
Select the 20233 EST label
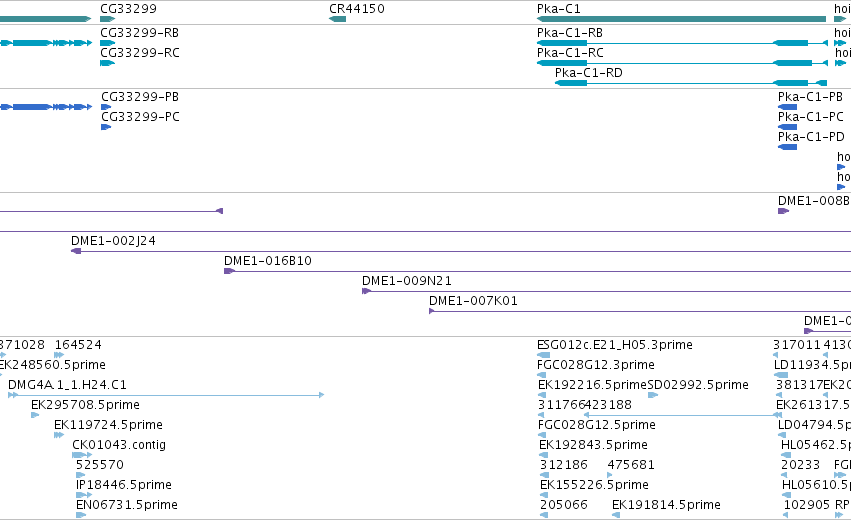pos(800,465)
